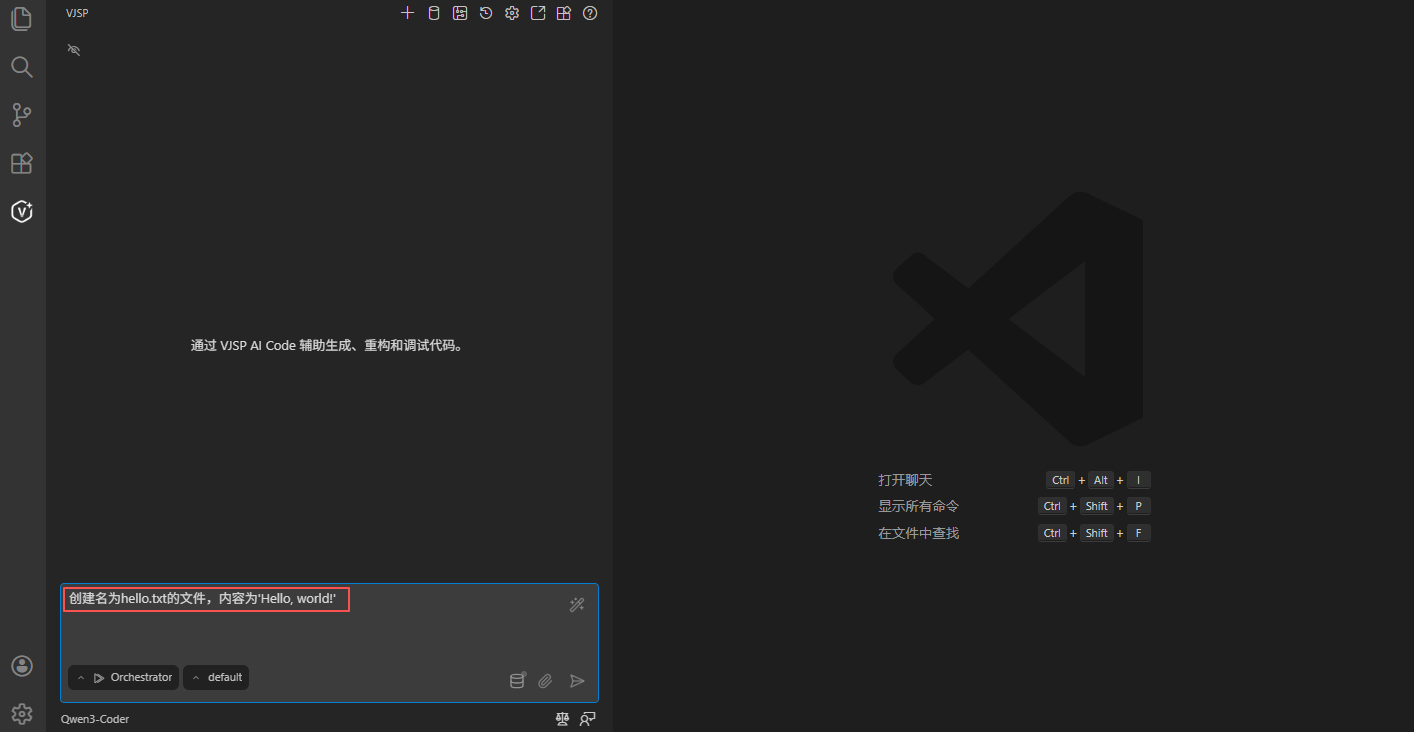
Task: Switch to the Explorer view in activity bar
Action: pos(22,19)
